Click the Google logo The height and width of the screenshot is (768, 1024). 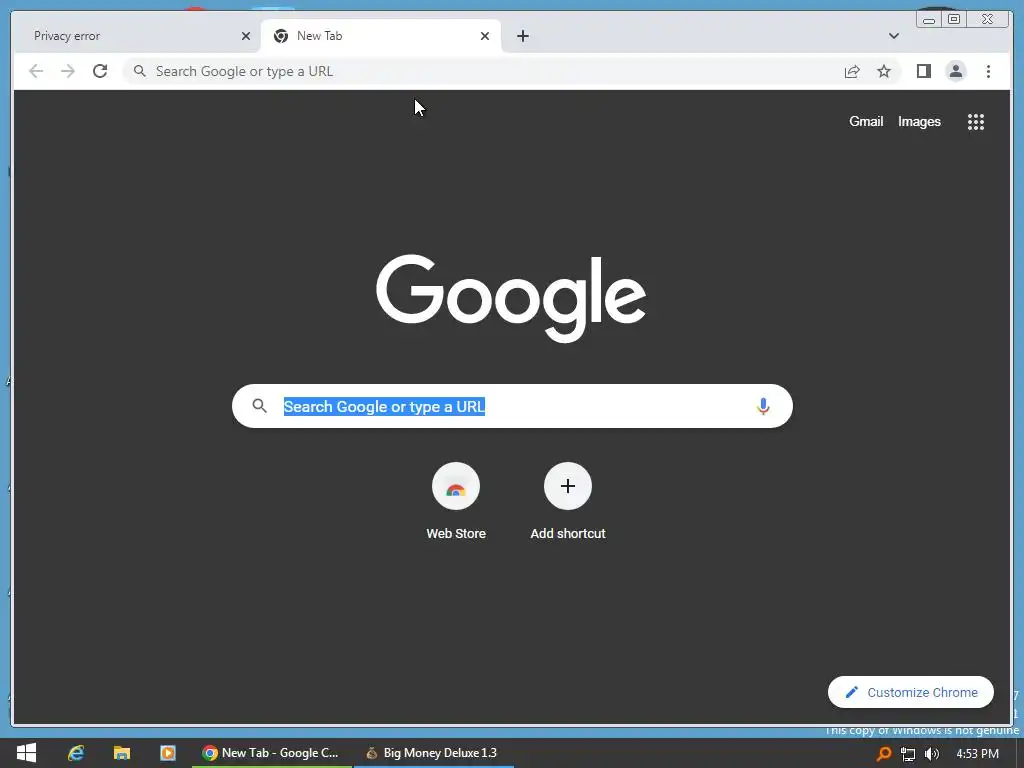coord(511,298)
